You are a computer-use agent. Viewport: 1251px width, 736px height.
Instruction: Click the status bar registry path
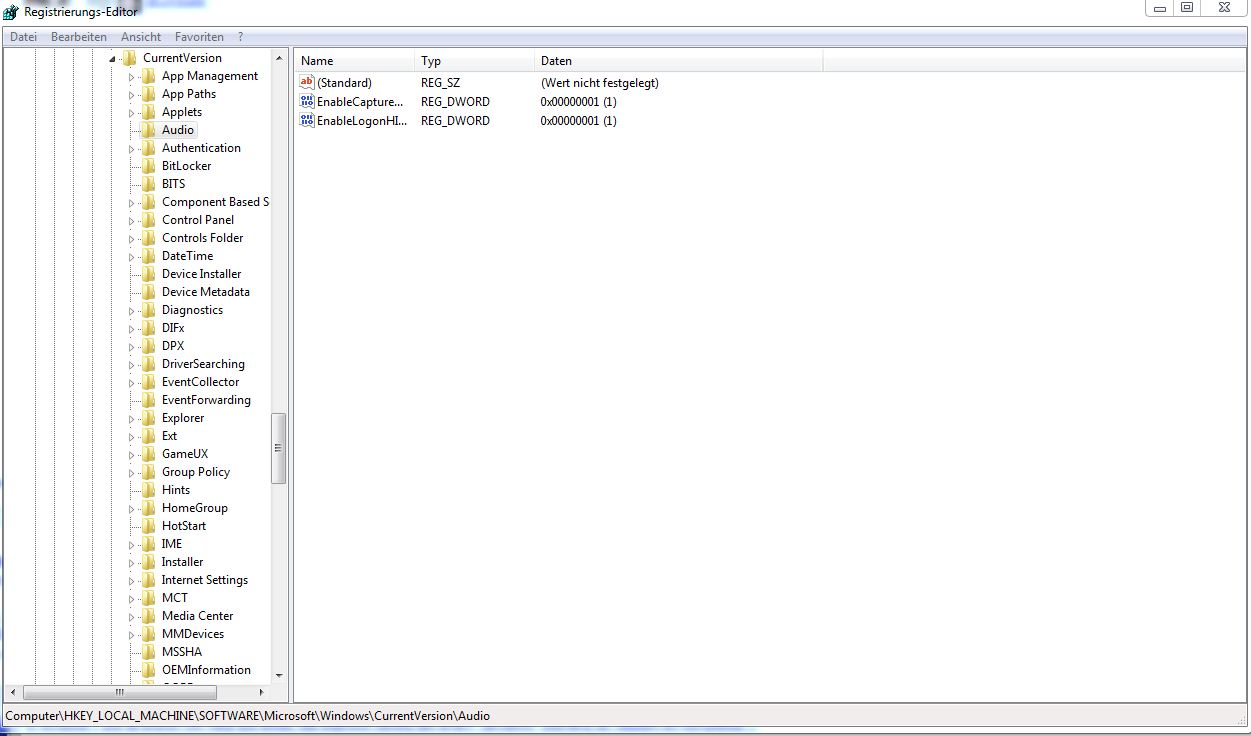coord(248,715)
